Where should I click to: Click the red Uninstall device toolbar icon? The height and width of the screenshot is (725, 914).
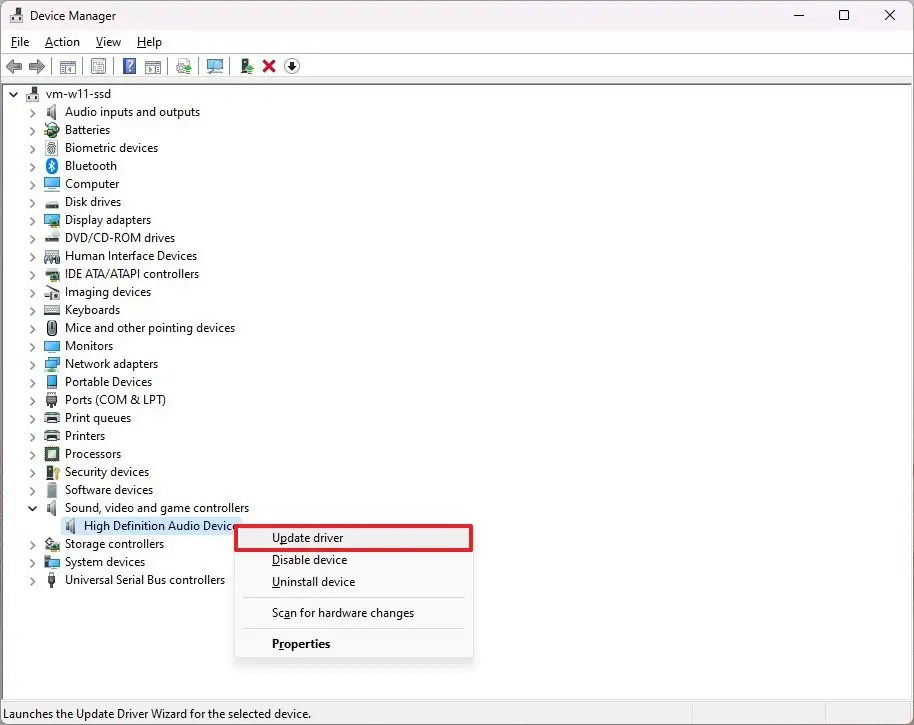pyautogui.click(x=268, y=66)
